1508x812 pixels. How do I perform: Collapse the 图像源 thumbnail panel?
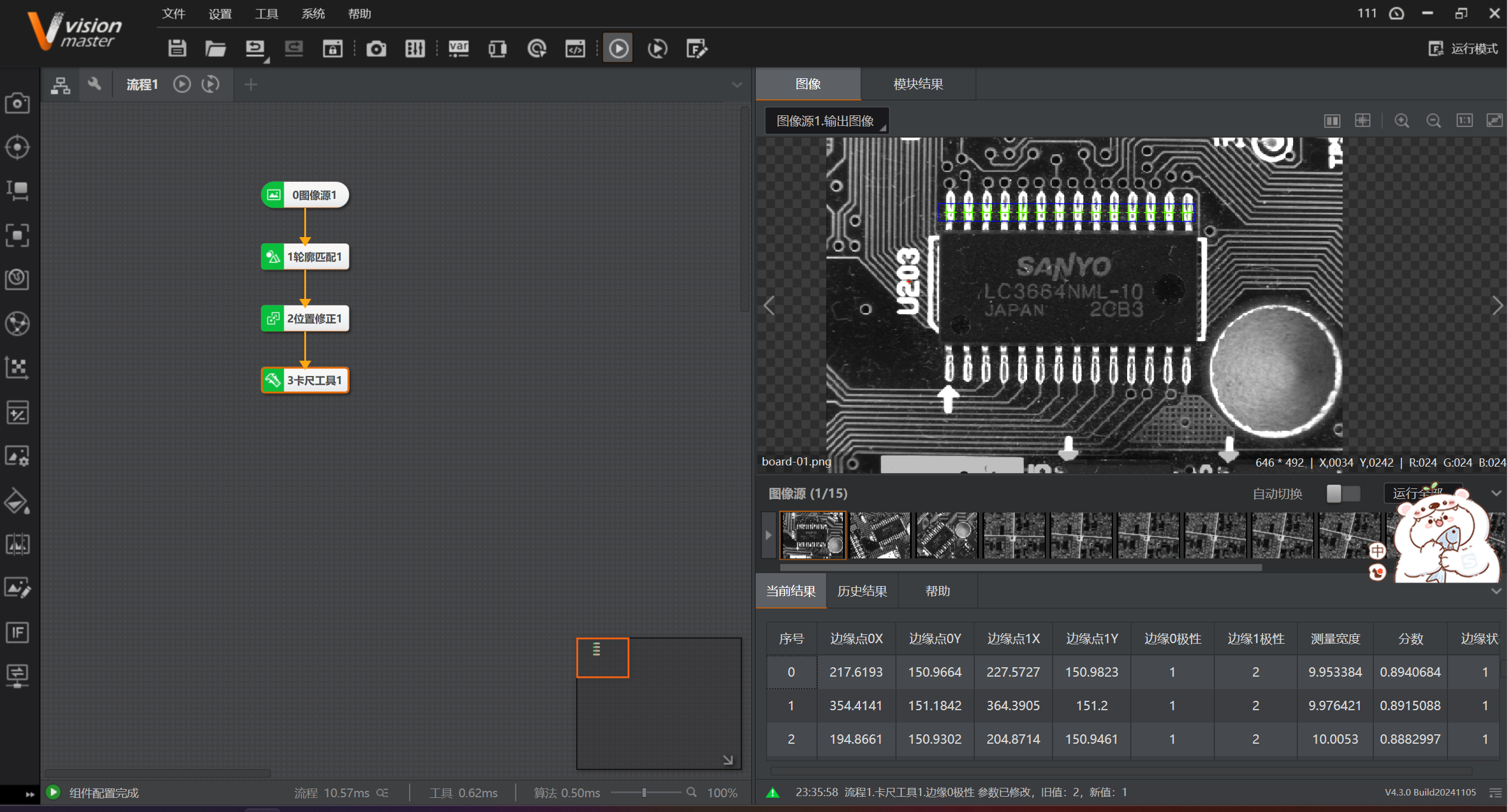click(1496, 493)
